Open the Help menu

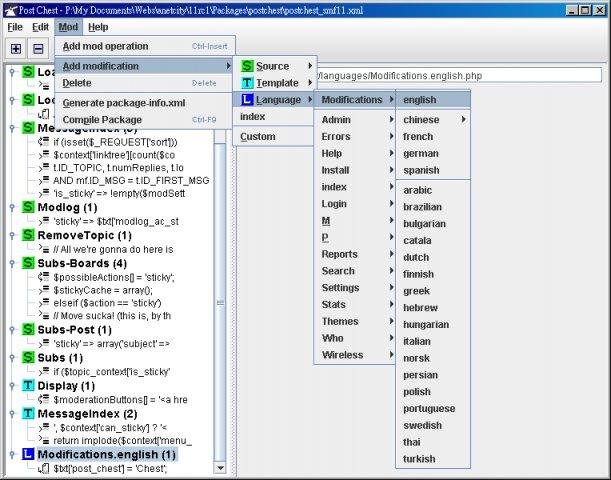[x=98, y=27]
